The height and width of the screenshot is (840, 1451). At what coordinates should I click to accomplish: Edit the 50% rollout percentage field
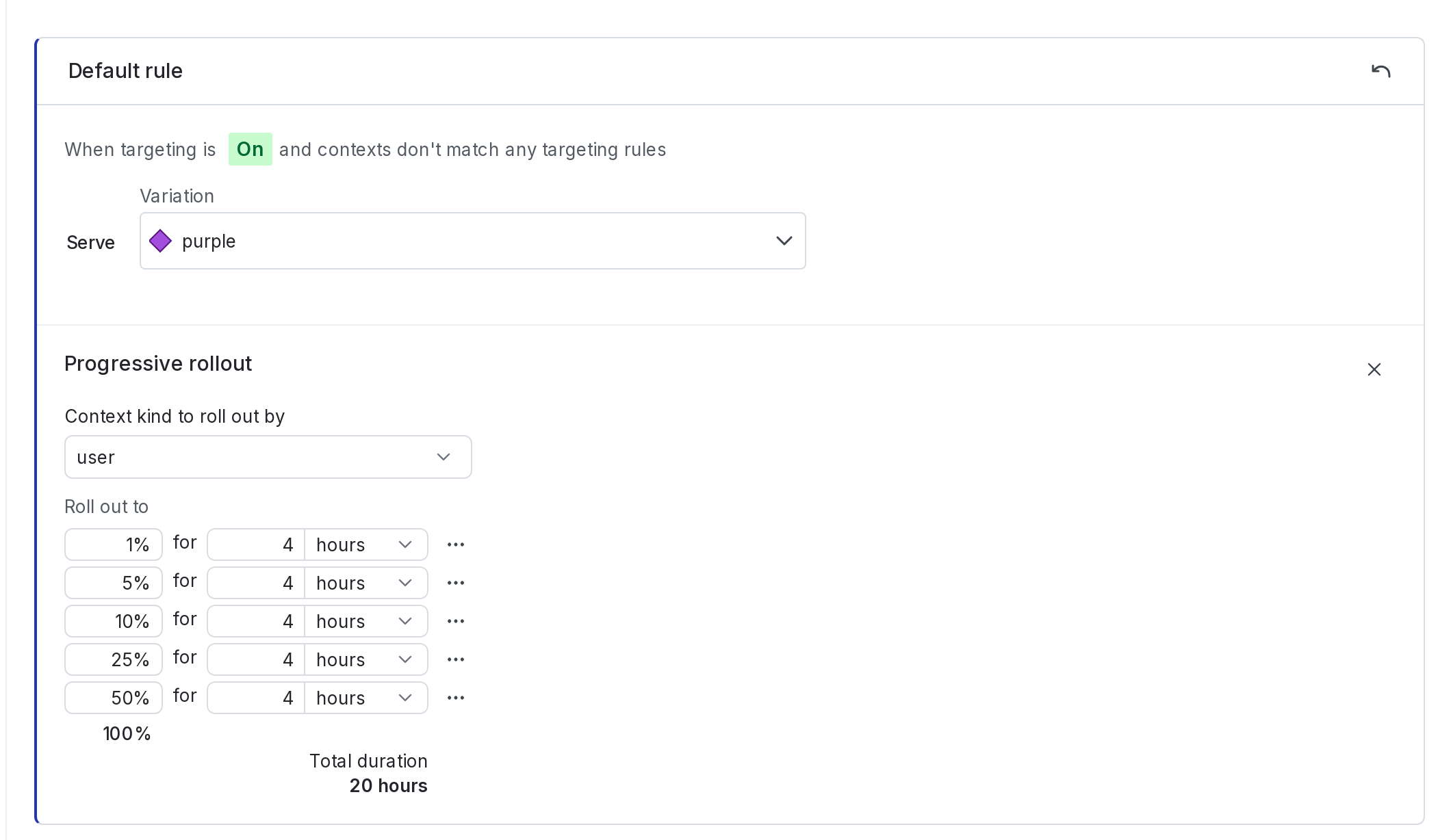click(114, 698)
